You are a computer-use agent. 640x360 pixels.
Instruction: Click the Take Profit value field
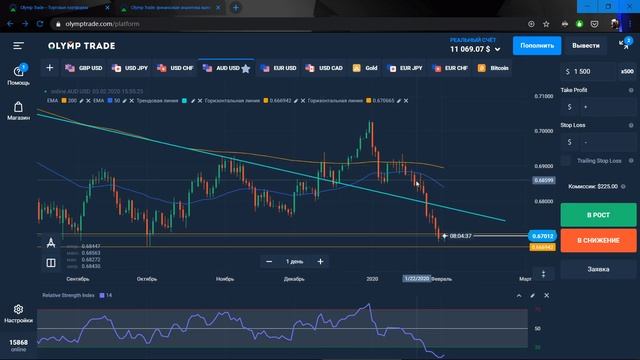click(x=608, y=107)
